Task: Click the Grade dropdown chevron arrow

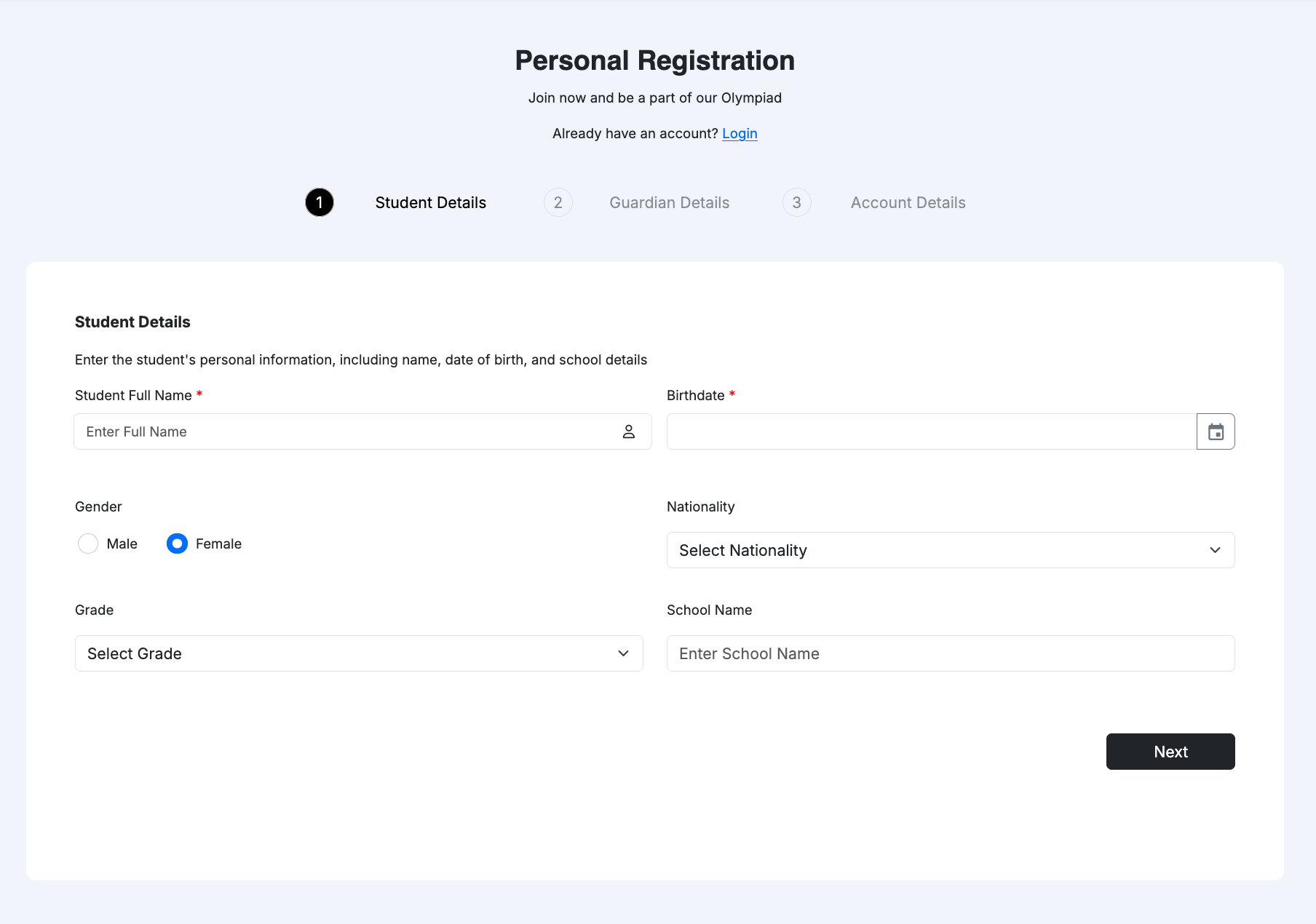Action: coord(623,653)
